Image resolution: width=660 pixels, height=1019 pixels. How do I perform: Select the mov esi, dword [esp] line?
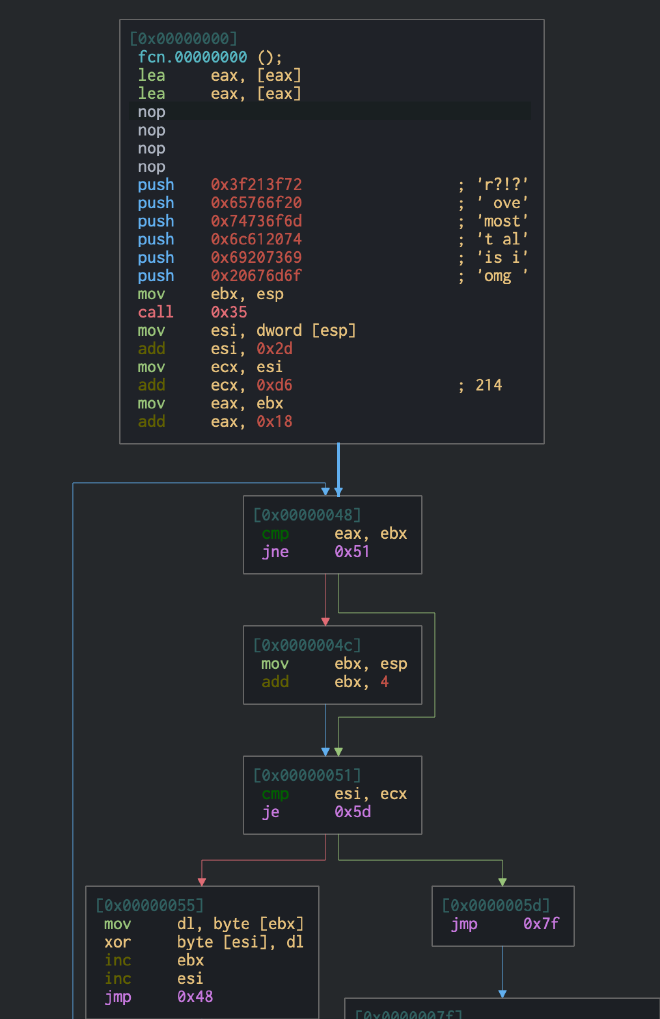tap(247, 330)
